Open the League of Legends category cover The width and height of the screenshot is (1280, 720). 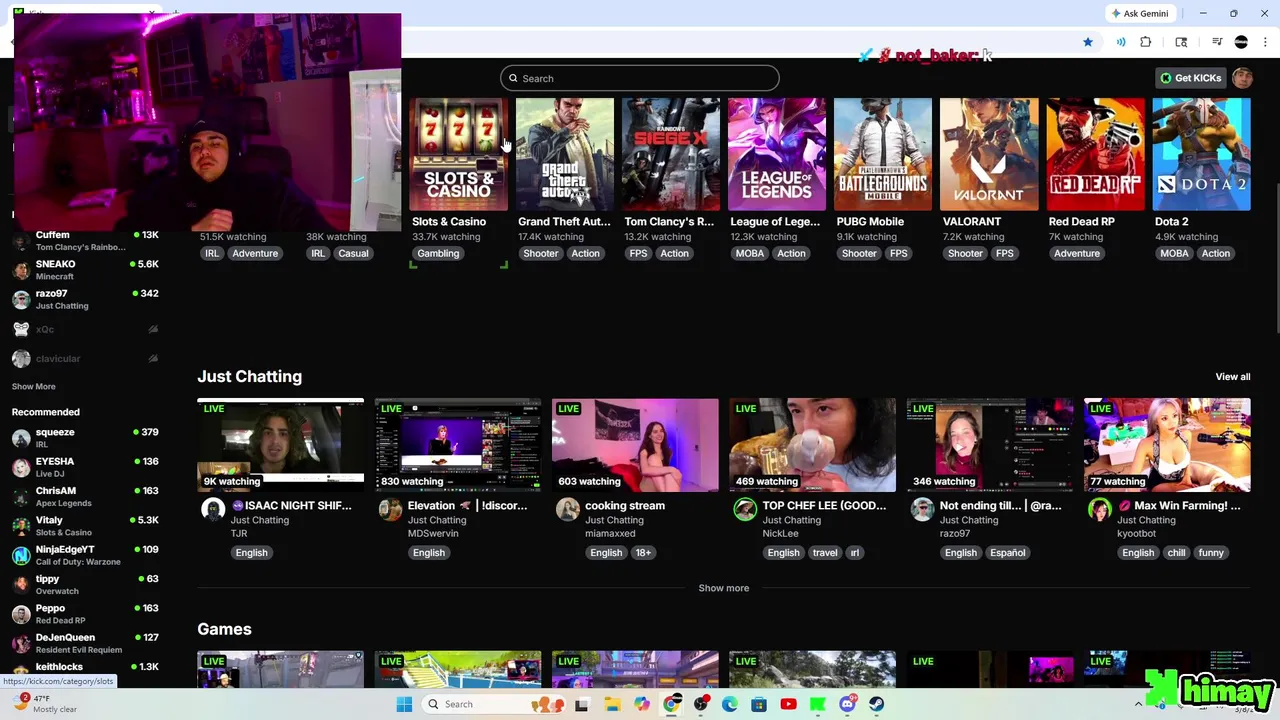point(777,155)
